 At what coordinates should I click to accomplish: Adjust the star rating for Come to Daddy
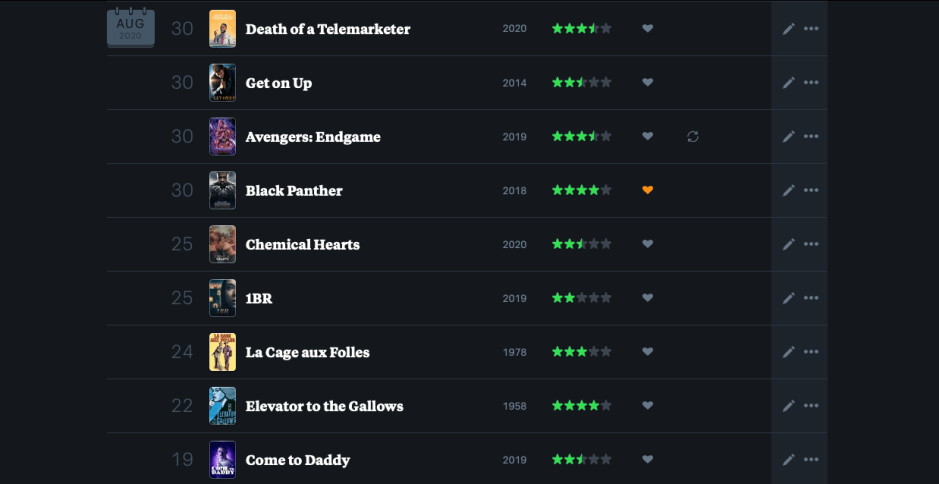coord(581,460)
